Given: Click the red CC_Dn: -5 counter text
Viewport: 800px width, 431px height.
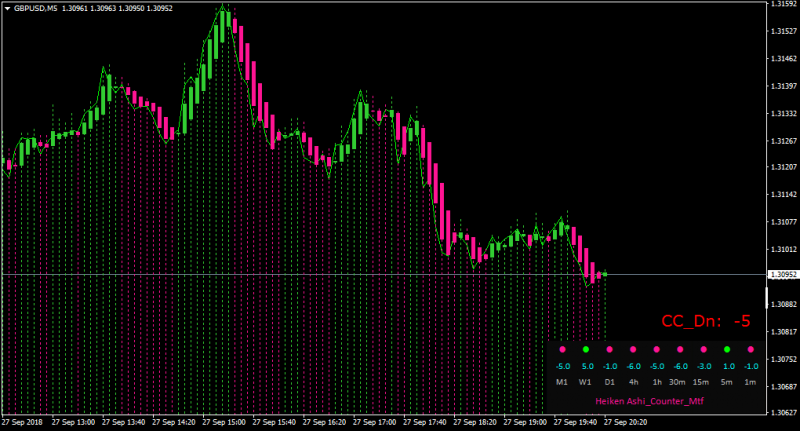Looking at the screenshot, I should click(706, 321).
